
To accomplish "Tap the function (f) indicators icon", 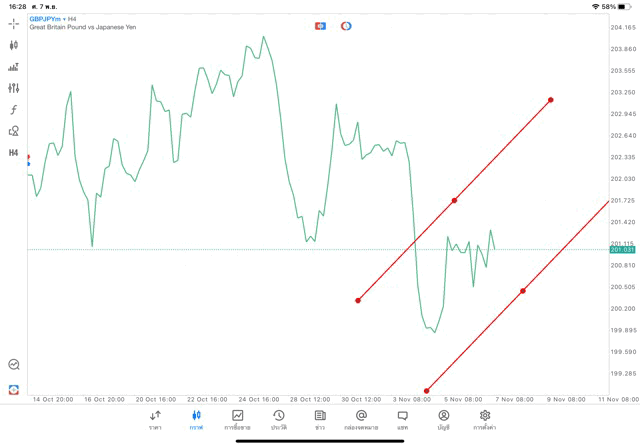I will pyautogui.click(x=14, y=110).
